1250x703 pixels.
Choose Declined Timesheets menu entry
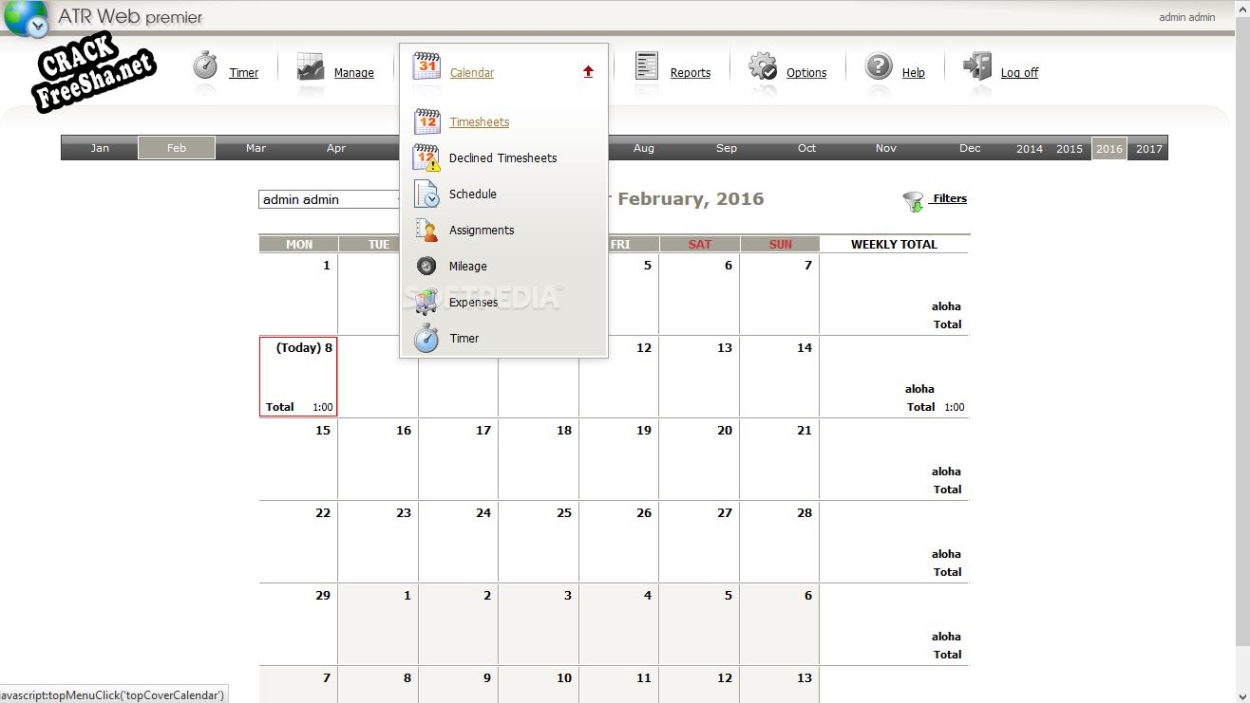click(502, 158)
